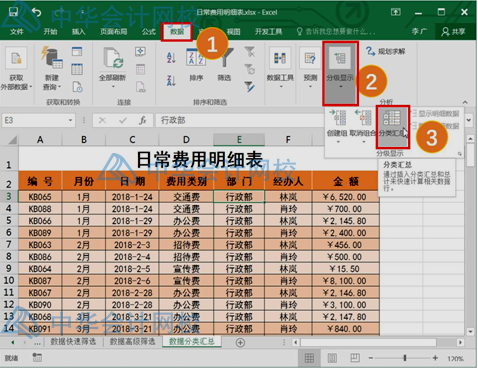478x368 pixels.
Task: Expand the formula bar dropdown
Action: (x=469, y=120)
